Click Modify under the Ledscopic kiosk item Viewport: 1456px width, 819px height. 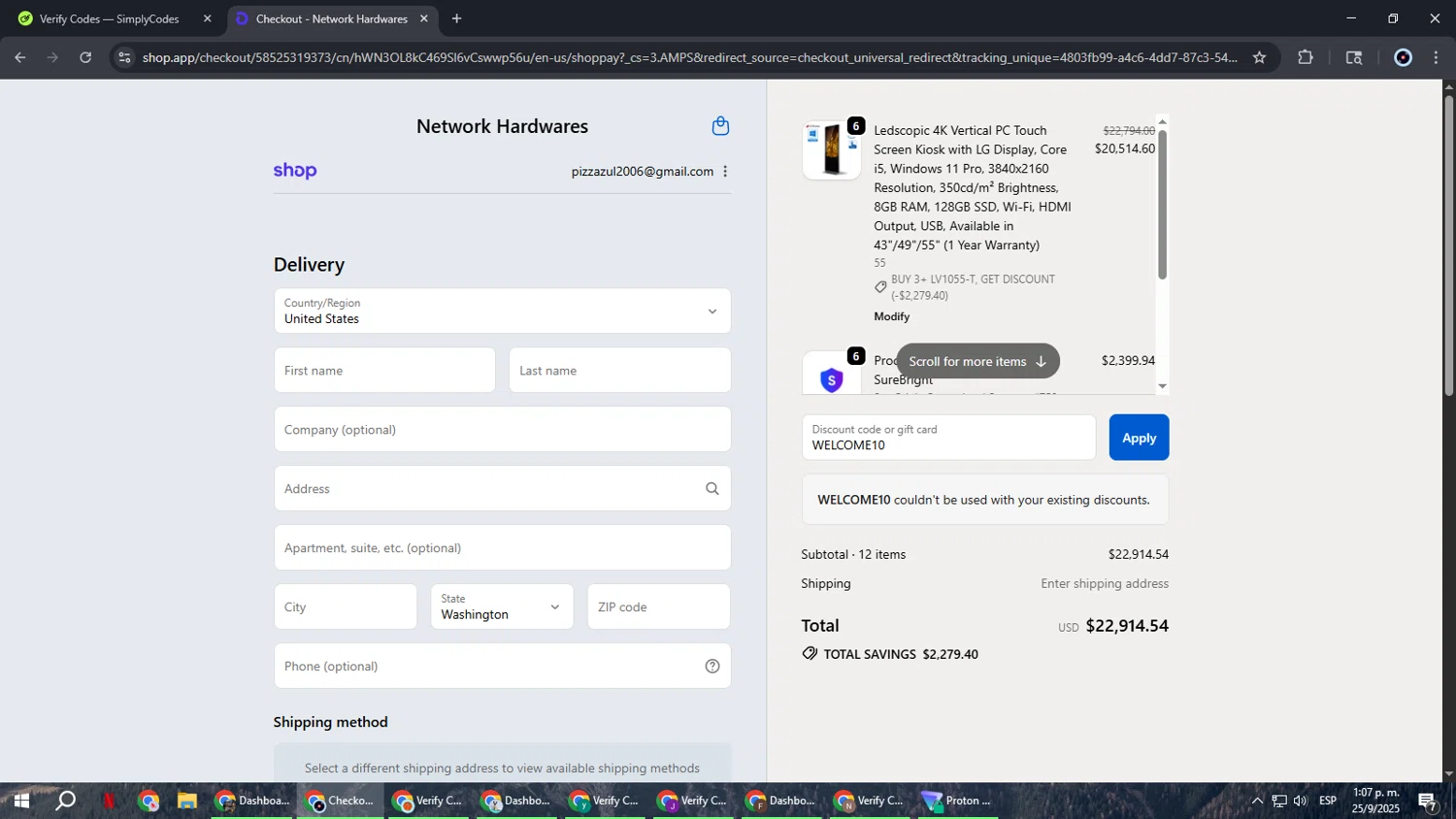point(891,316)
